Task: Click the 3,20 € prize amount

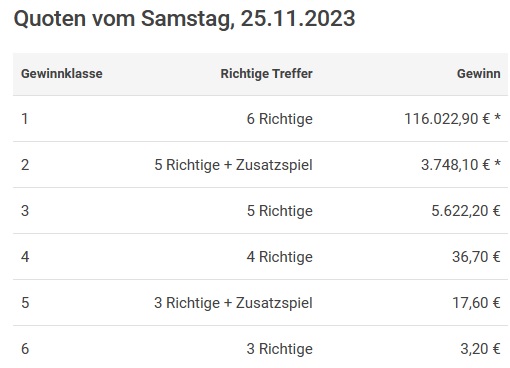Action: point(480,349)
